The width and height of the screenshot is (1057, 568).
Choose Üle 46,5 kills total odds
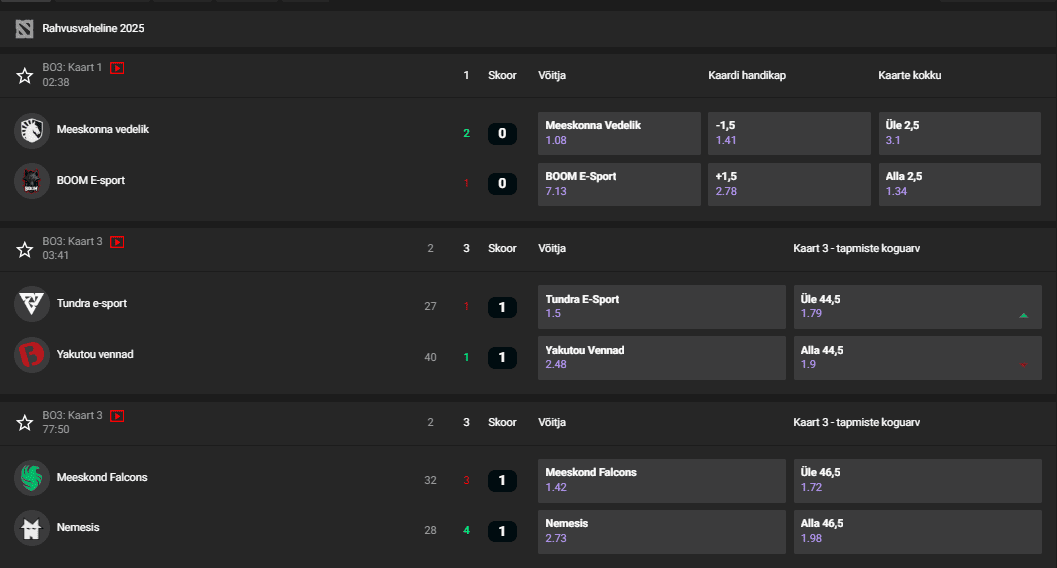tap(917, 480)
